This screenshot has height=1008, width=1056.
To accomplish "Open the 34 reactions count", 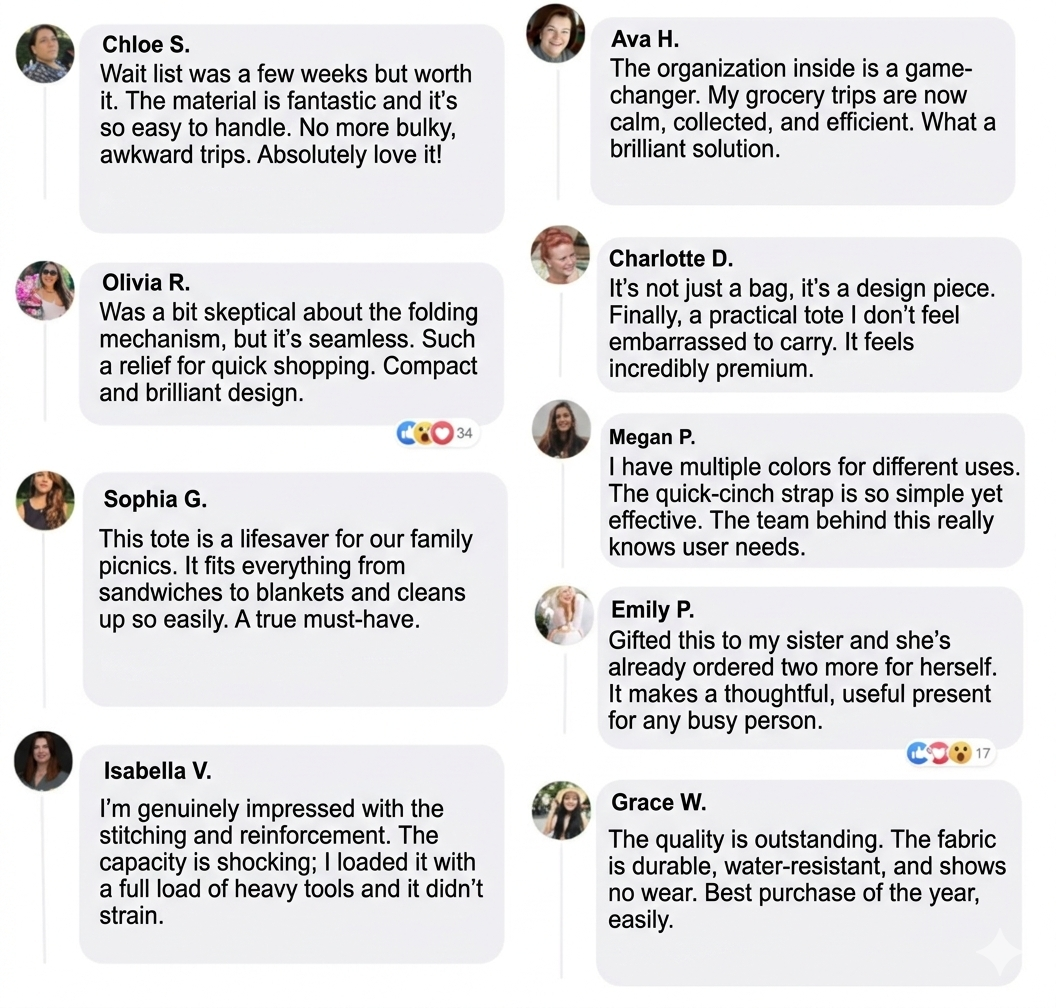I will click(464, 433).
